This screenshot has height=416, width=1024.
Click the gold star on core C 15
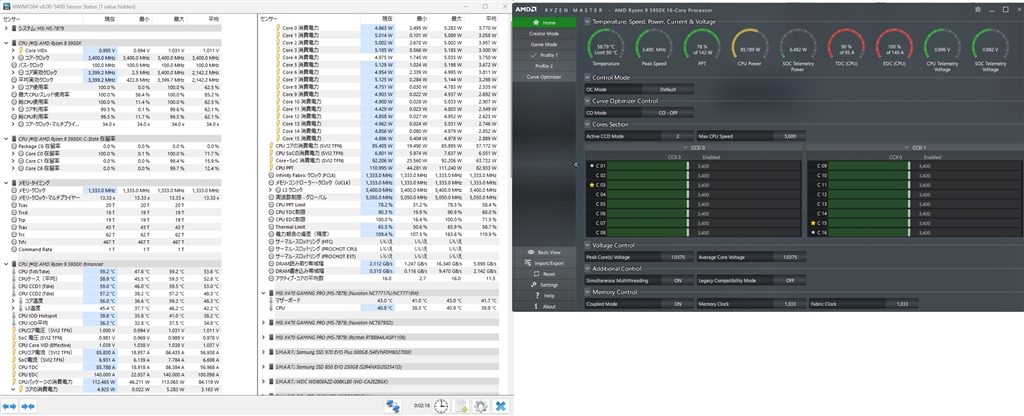click(x=813, y=223)
